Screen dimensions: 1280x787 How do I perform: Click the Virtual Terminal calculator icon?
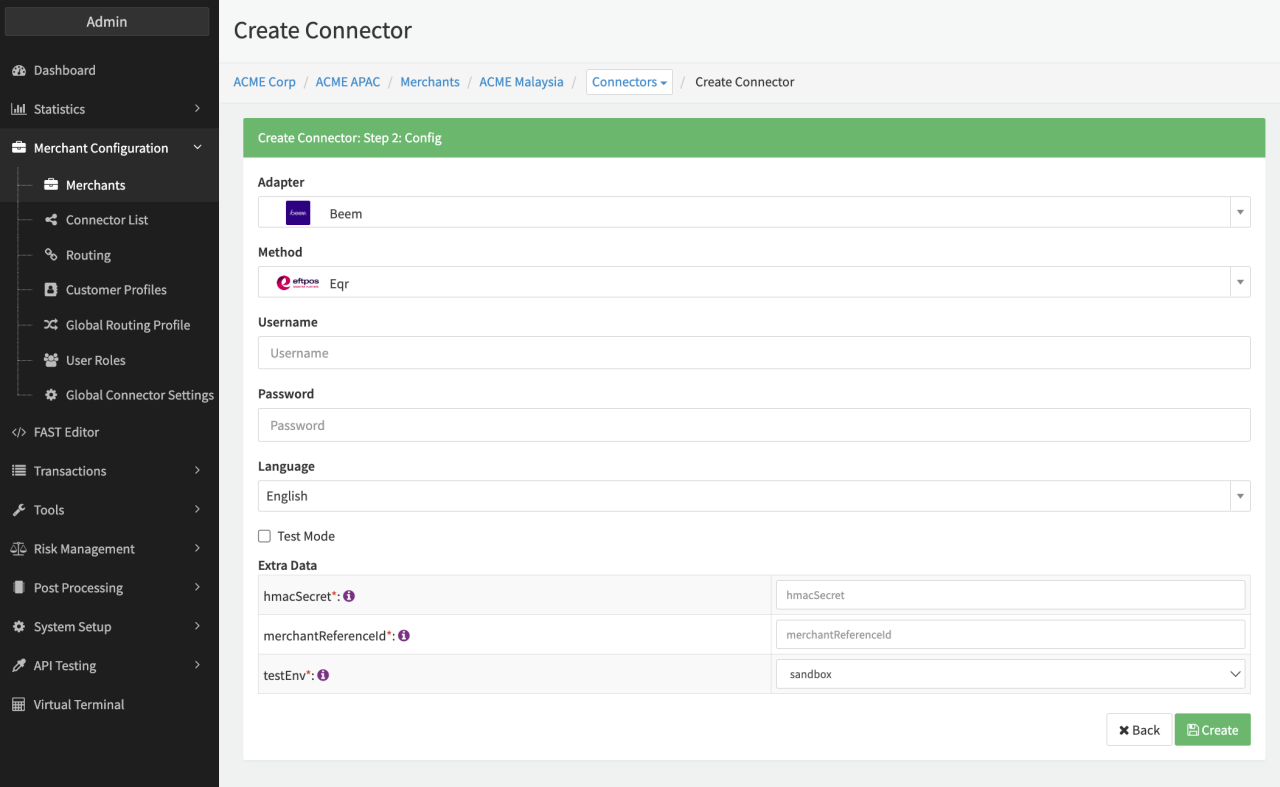click(x=18, y=705)
